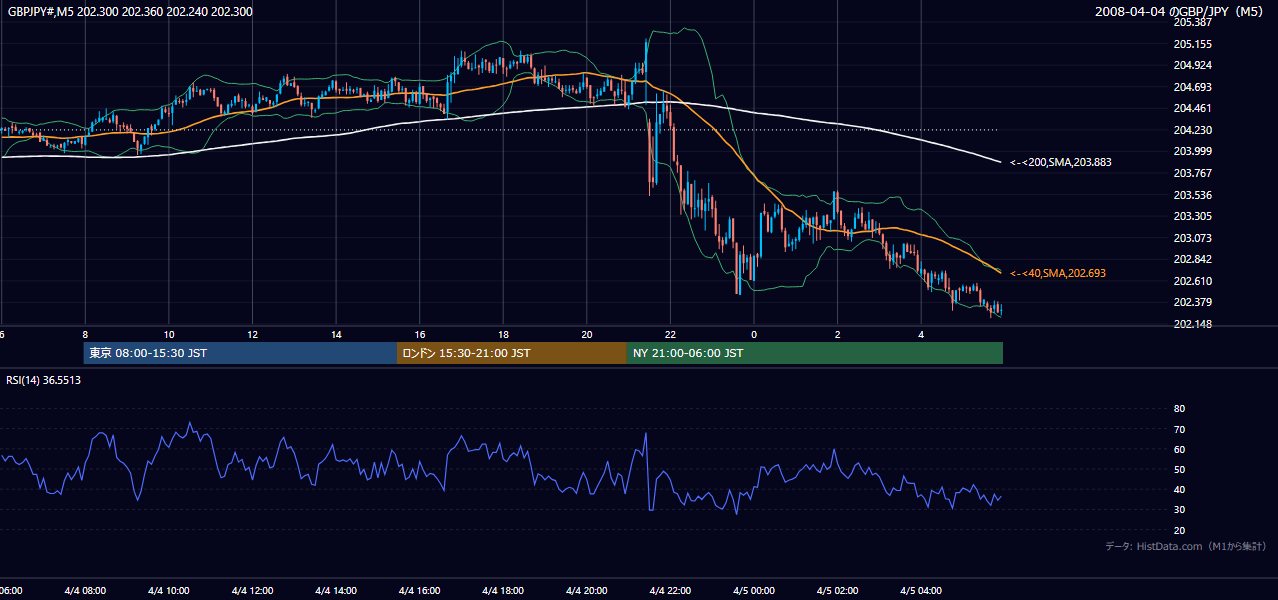Screen dimensions: 1278x600
Task: Click the London session bar 15:30-21:00 JST
Action: [x=512, y=353]
